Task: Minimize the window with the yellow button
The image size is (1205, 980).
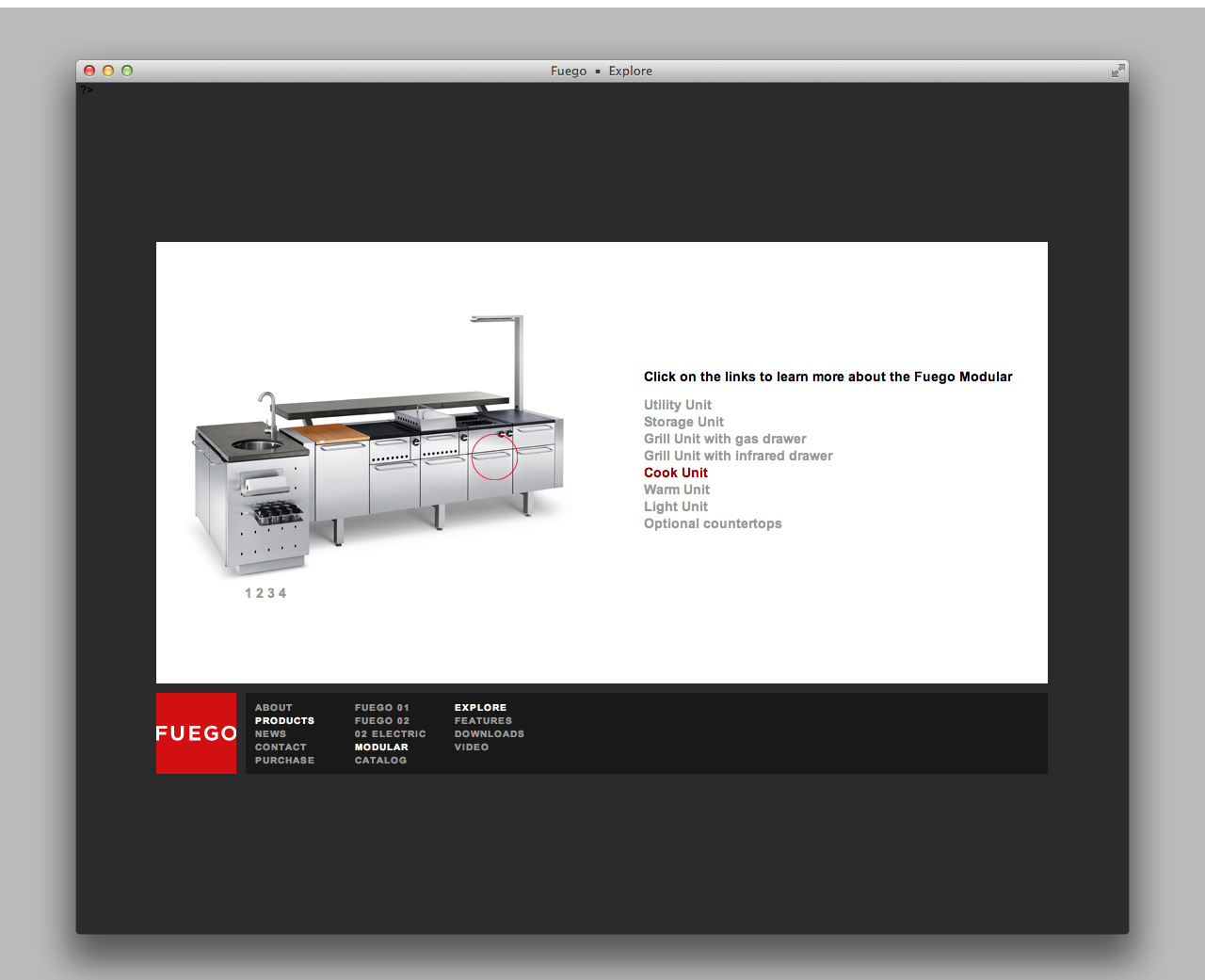Action: [x=108, y=71]
